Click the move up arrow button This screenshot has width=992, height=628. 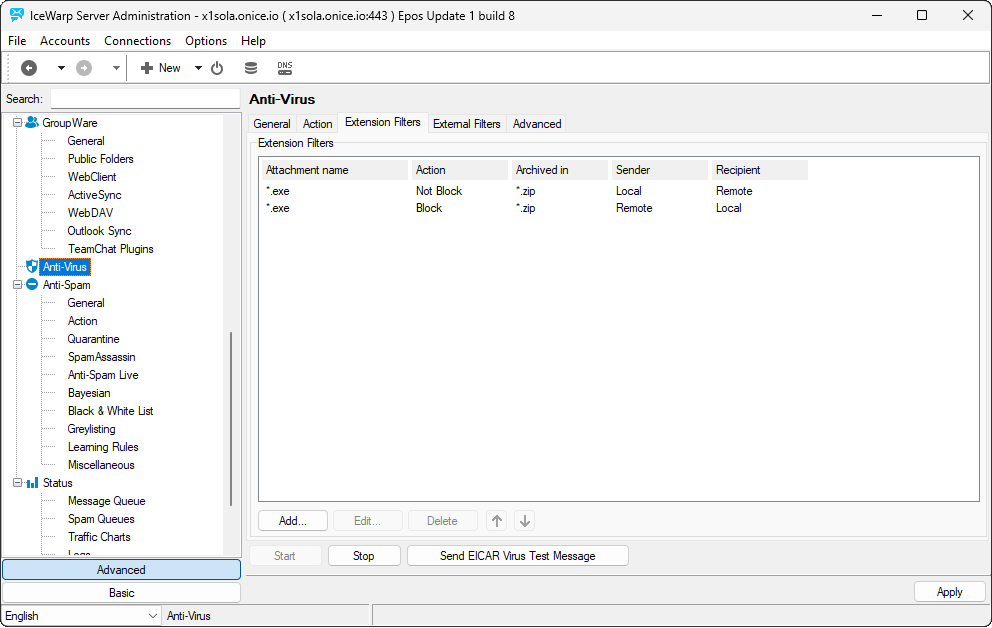pos(497,521)
